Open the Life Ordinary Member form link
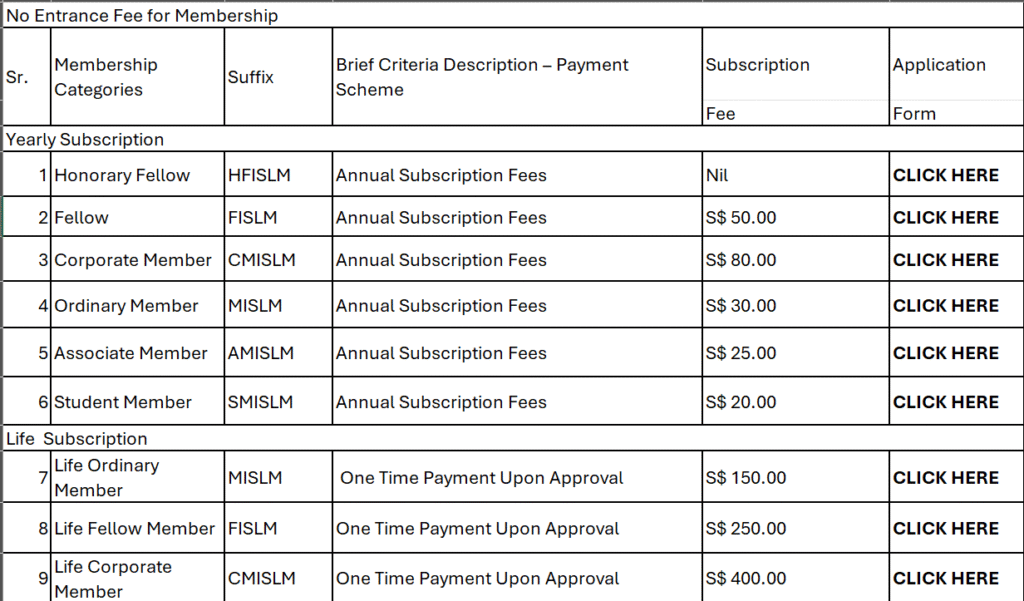The height and width of the screenshot is (601, 1024). pos(945,478)
